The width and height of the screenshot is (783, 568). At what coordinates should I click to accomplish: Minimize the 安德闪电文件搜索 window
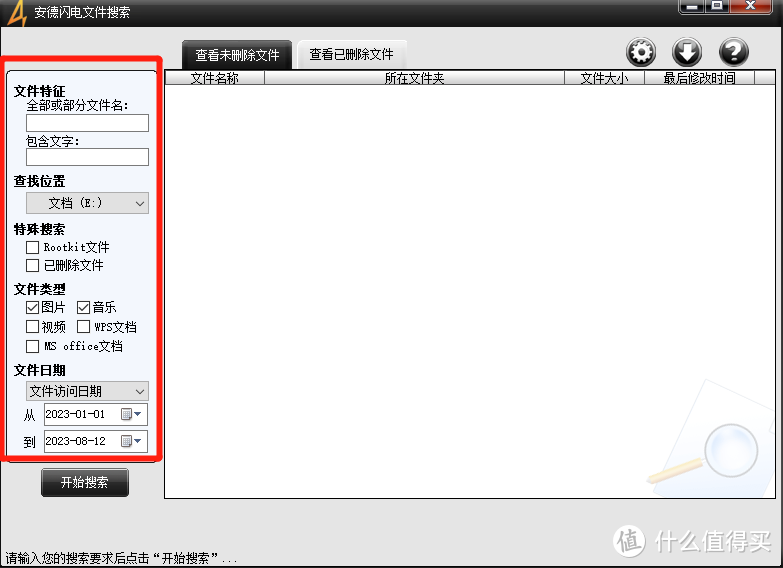(692, 6)
